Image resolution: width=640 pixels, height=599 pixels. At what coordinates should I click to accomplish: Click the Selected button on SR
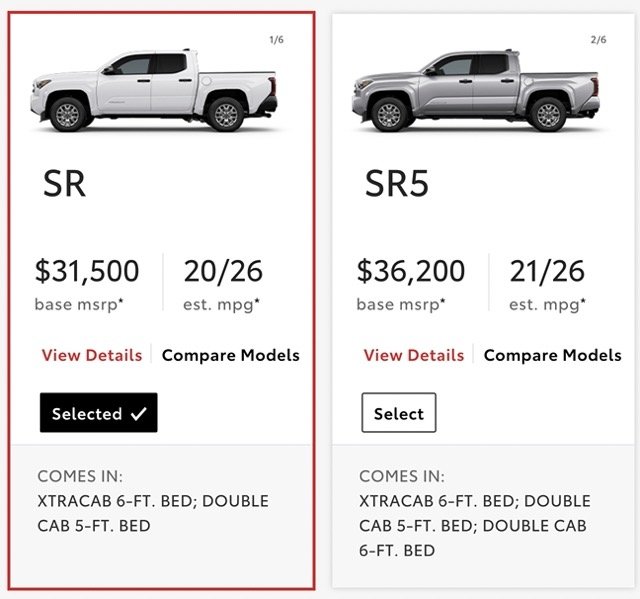point(98,413)
